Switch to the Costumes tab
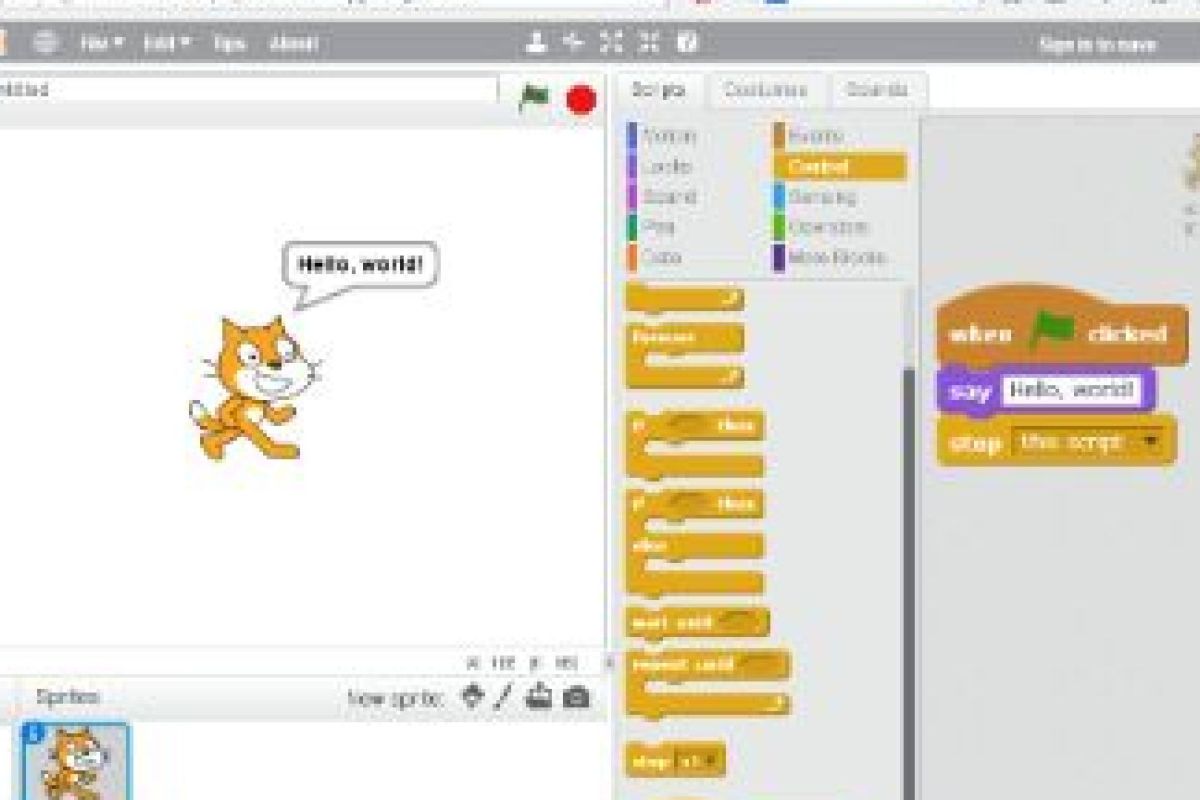Image resolution: width=1200 pixels, height=800 pixels. [765, 90]
